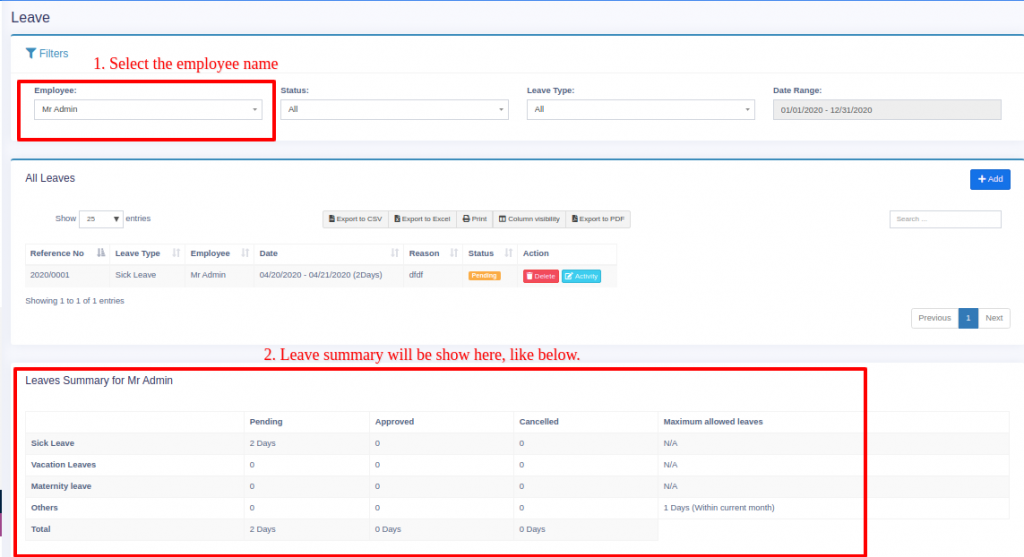This screenshot has width=1024, height=557.
Task: View Activity for the Sick Leave entry
Action: [x=581, y=276]
